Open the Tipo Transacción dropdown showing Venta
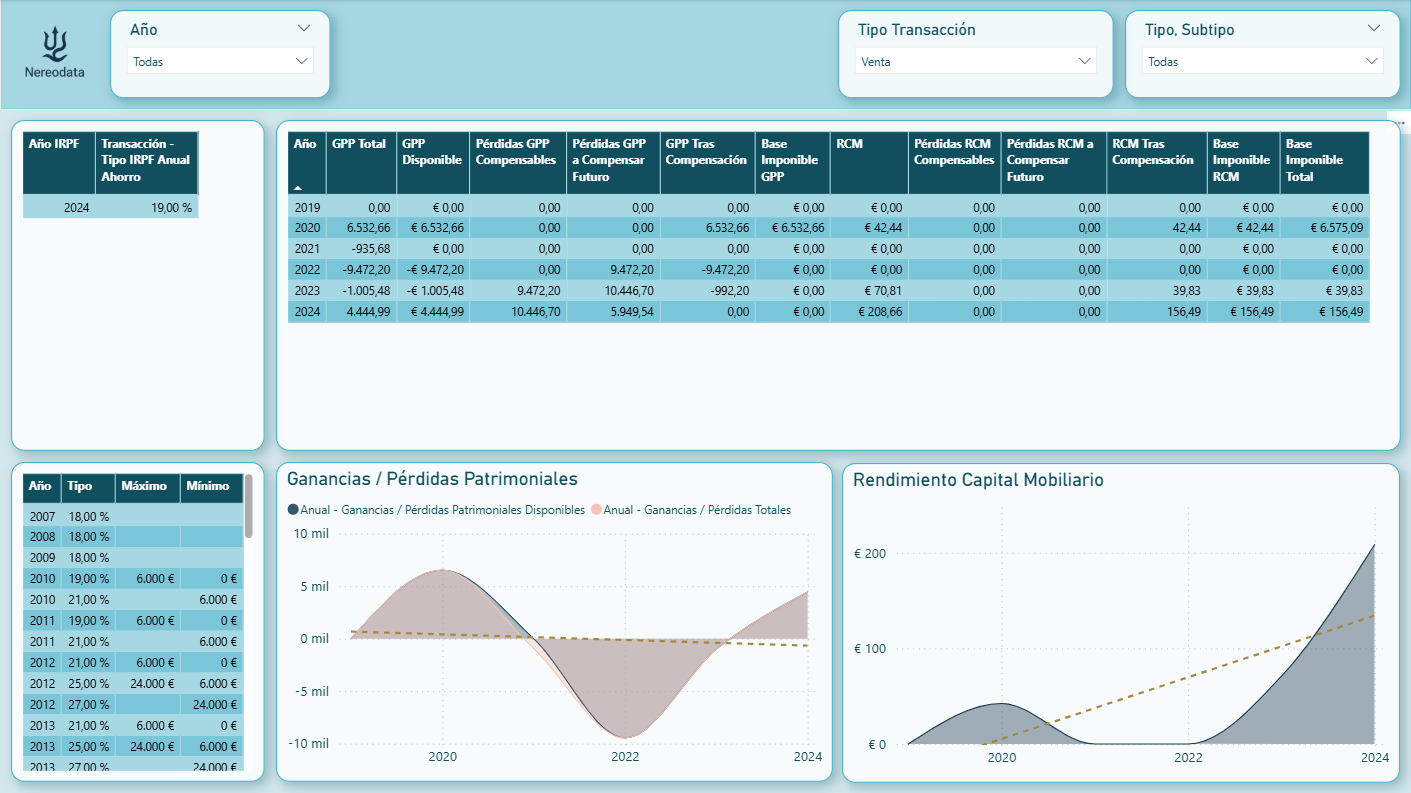1411x793 pixels. (x=975, y=61)
